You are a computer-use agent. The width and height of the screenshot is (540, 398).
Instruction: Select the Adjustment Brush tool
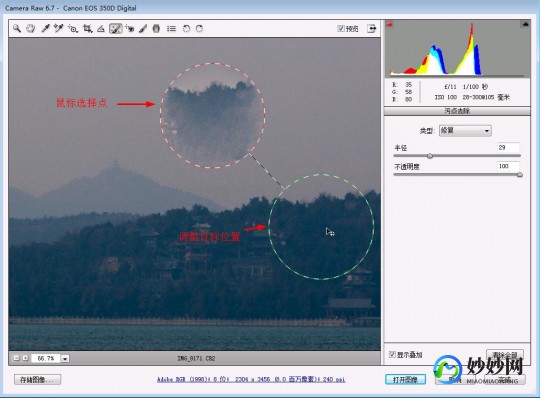tap(143, 29)
